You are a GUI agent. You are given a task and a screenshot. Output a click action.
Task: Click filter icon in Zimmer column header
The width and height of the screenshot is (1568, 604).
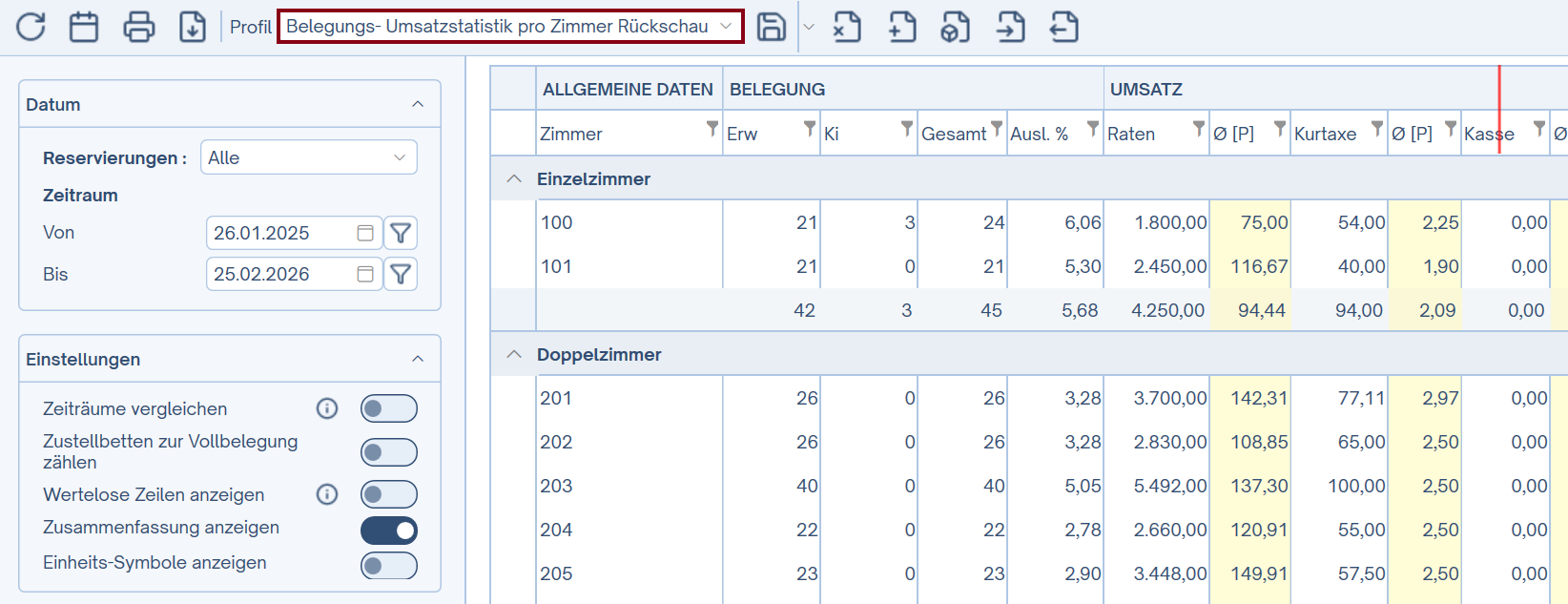tap(712, 128)
